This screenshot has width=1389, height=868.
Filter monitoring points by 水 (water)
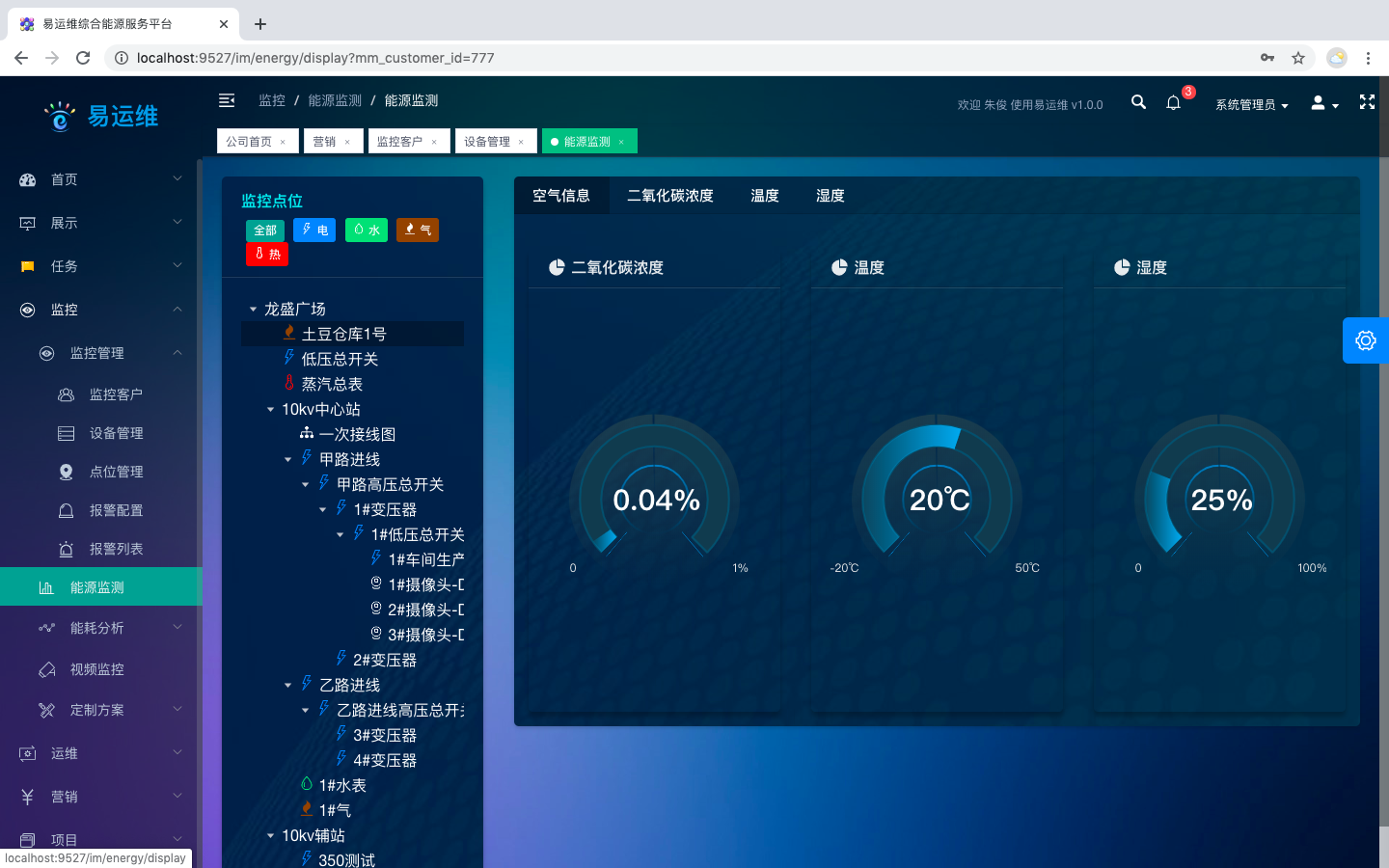tap(366, 230)
